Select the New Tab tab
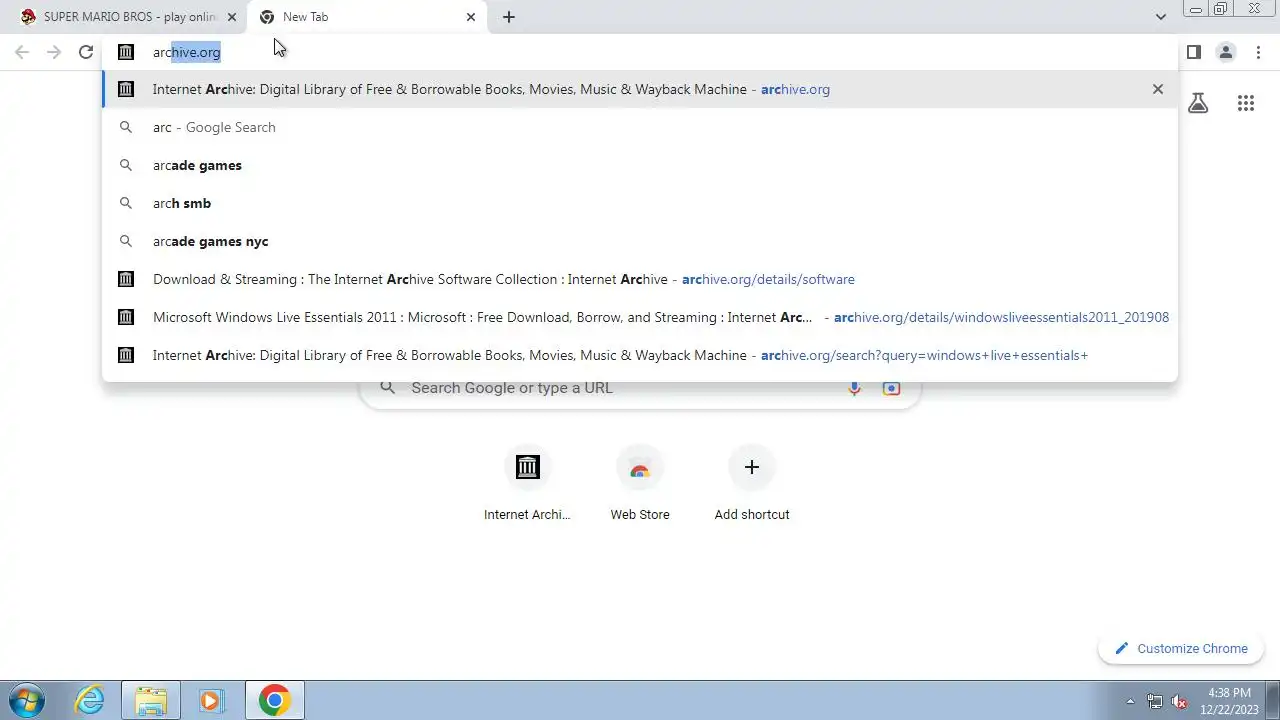Viewport: 1280px width, 720px height. (365, 17)
